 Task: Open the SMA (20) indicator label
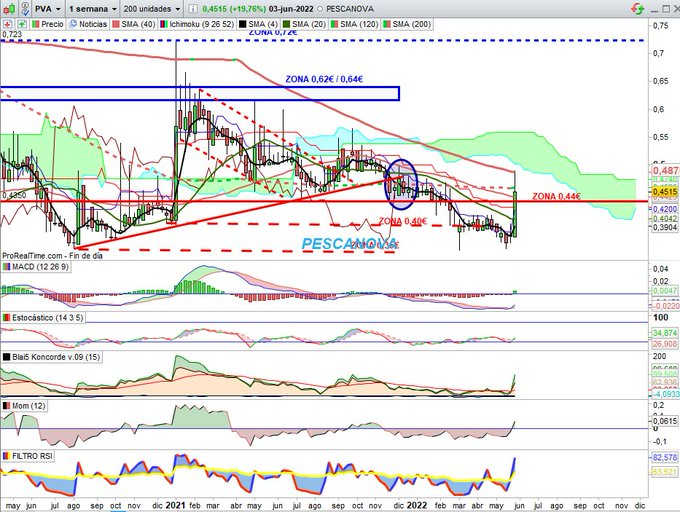pos(304,24)
